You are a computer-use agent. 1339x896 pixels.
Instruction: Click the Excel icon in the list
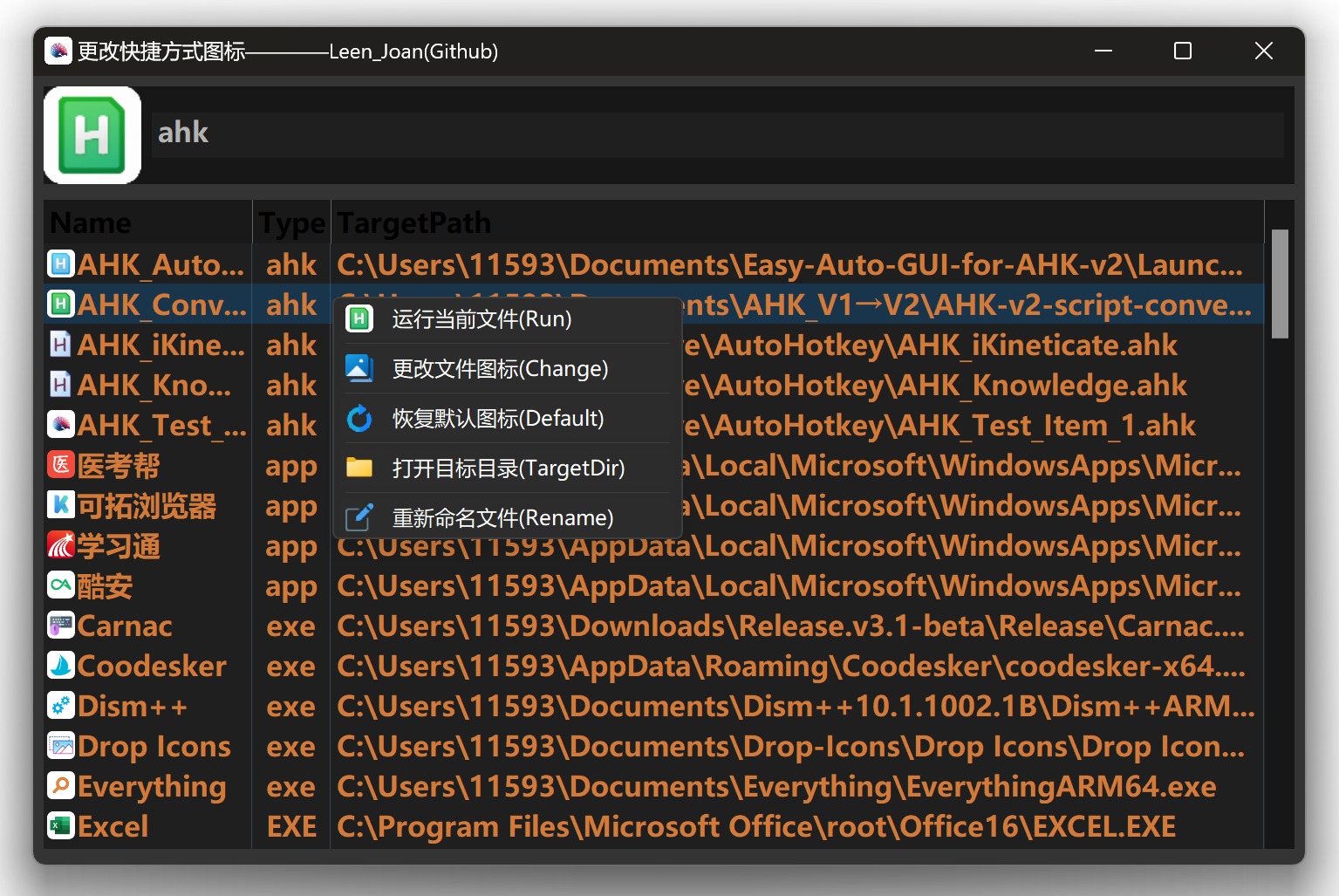(60, 826)
